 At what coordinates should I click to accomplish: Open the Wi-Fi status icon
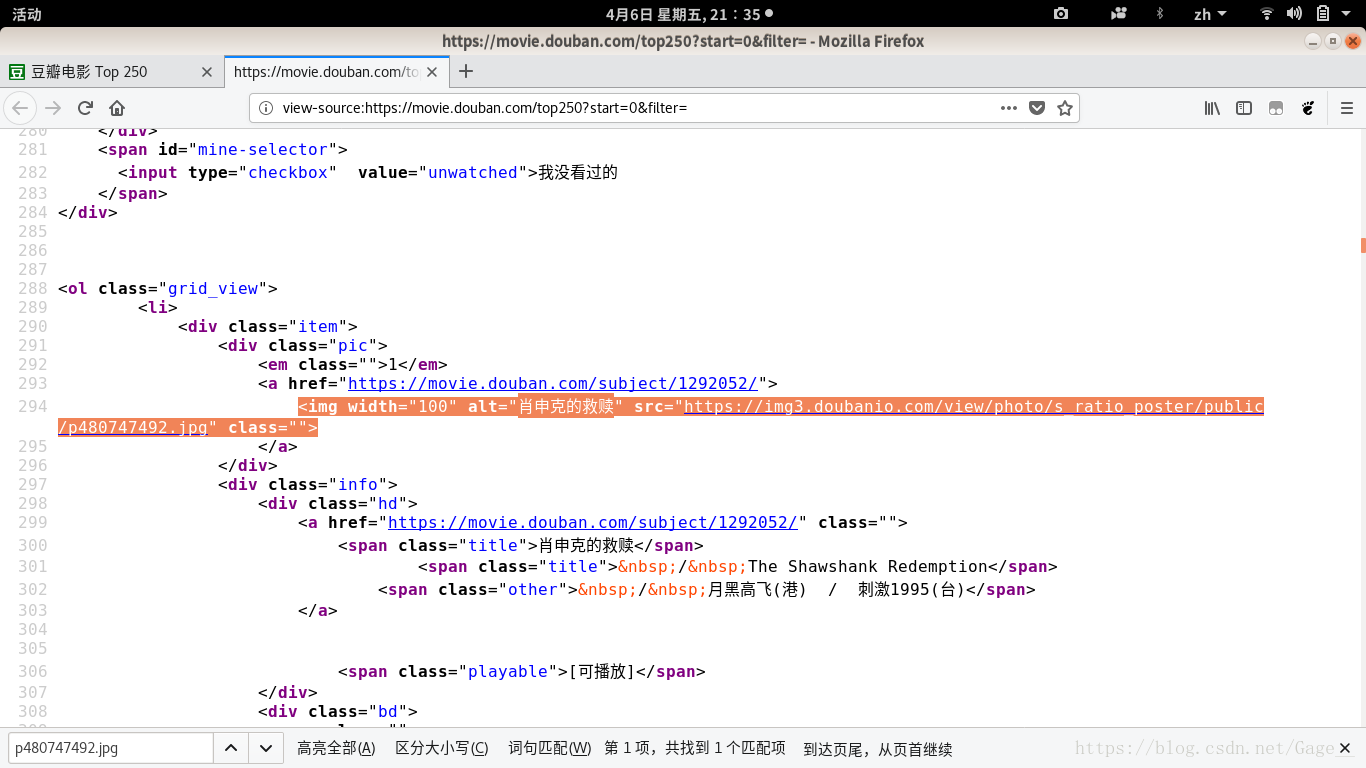[x=1267, y=14]
